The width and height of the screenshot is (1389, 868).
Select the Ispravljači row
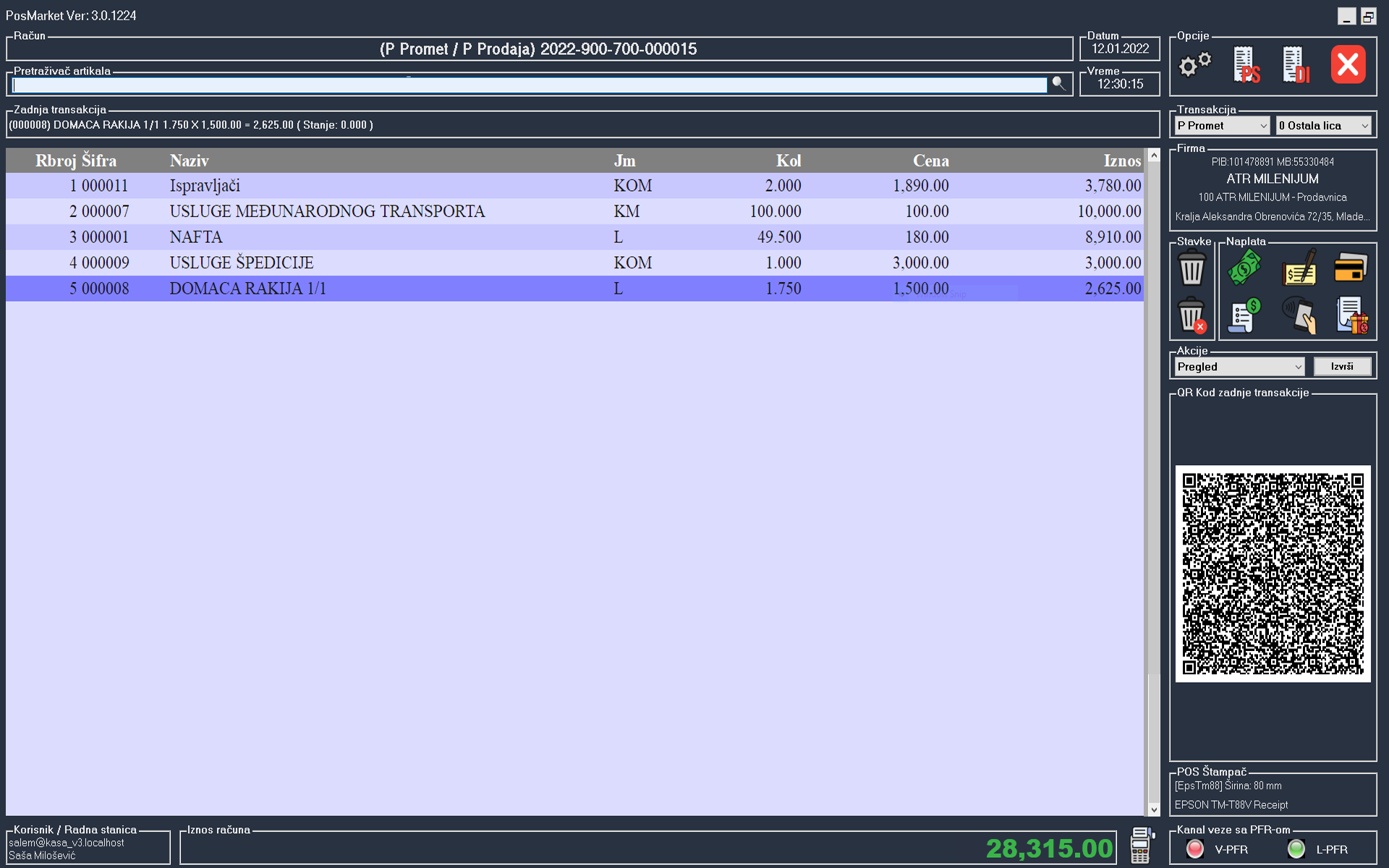(574, 186)
